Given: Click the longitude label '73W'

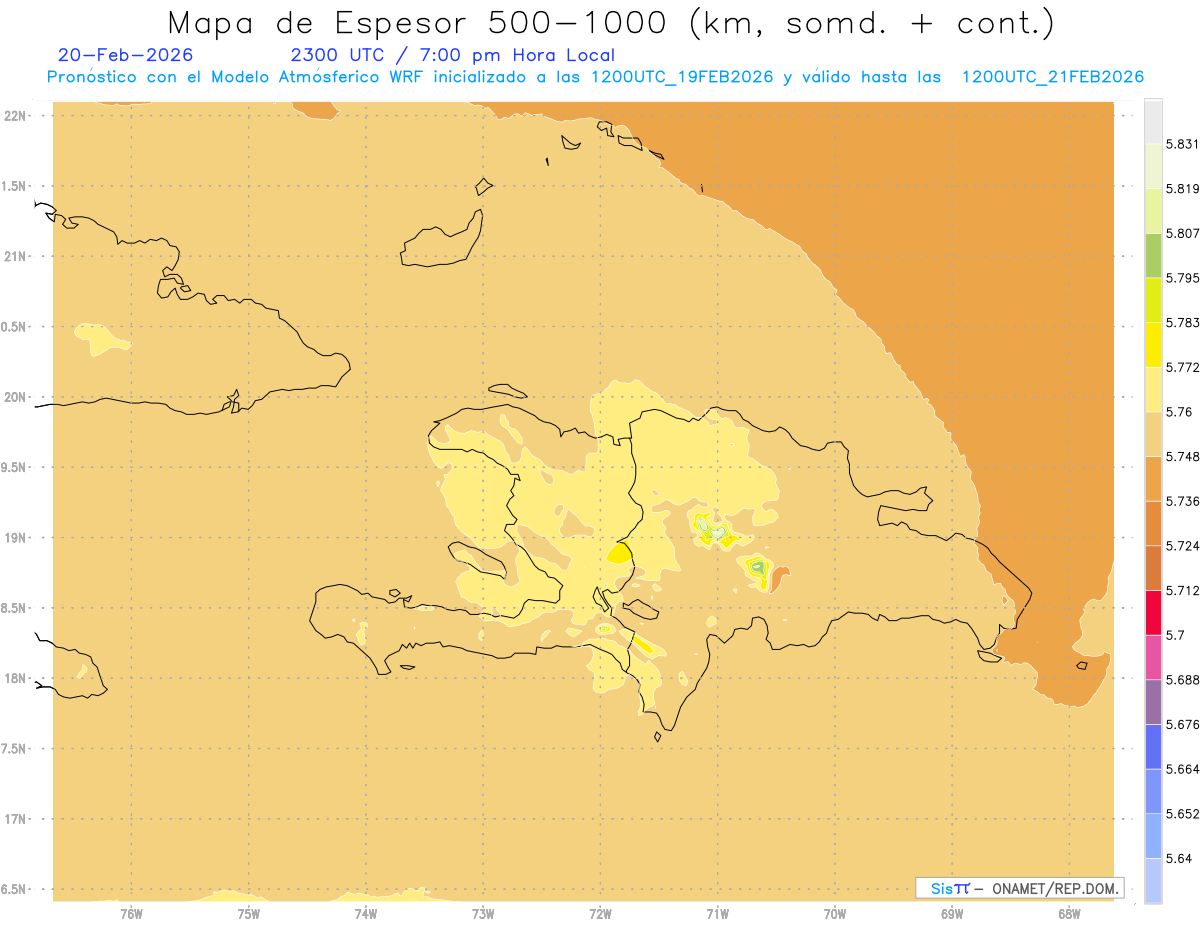Looking at the screenshot, I should (x=483, y=913).
